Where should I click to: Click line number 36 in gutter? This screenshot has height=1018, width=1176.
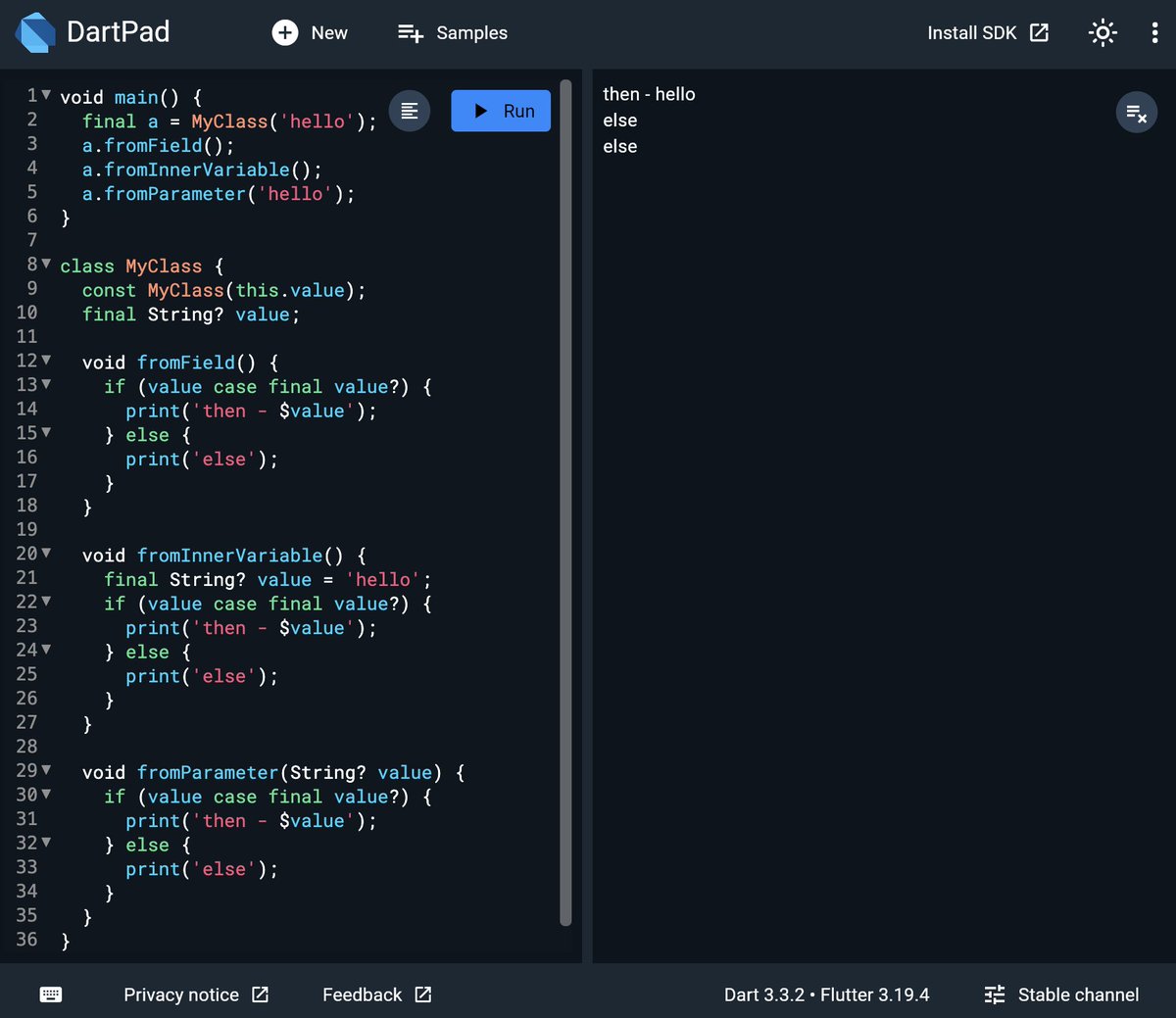tap(26, 939)
